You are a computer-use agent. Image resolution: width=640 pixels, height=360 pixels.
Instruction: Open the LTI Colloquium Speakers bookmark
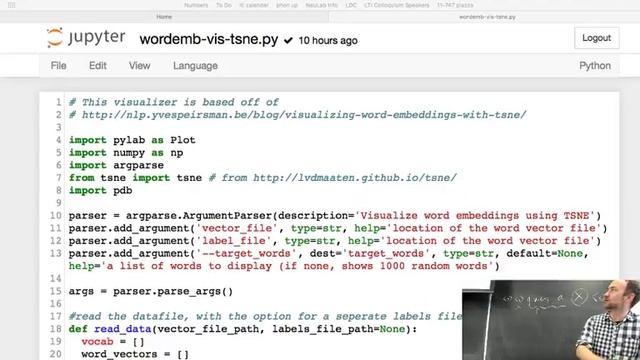point(396,5)
